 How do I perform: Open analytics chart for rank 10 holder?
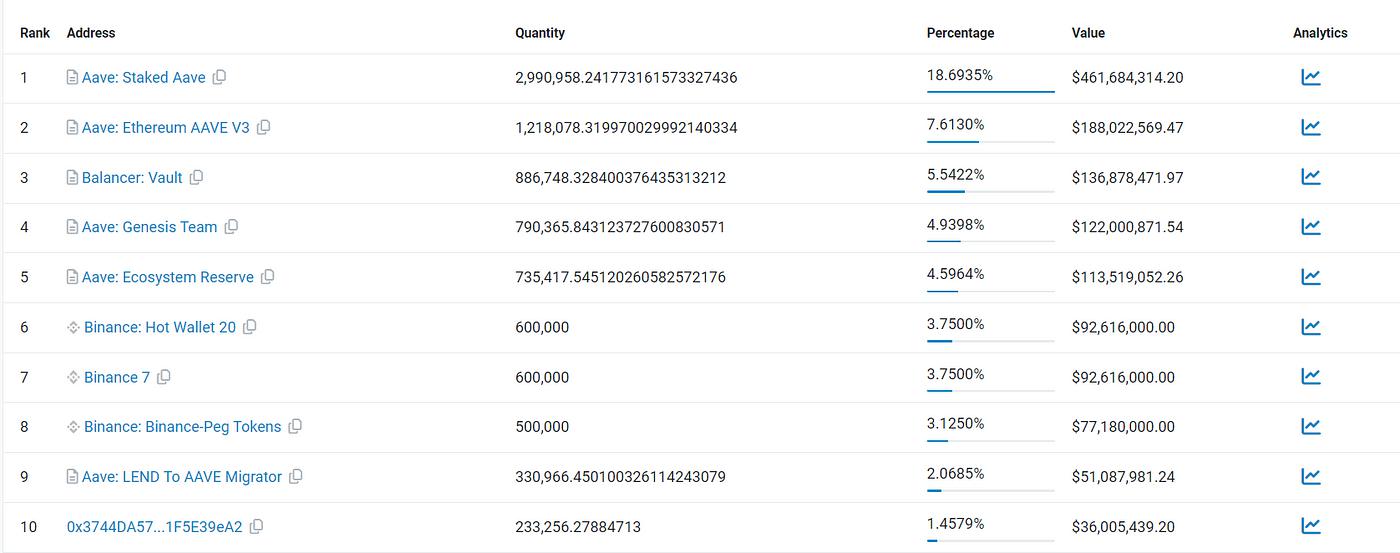(x=1311, y=526)
